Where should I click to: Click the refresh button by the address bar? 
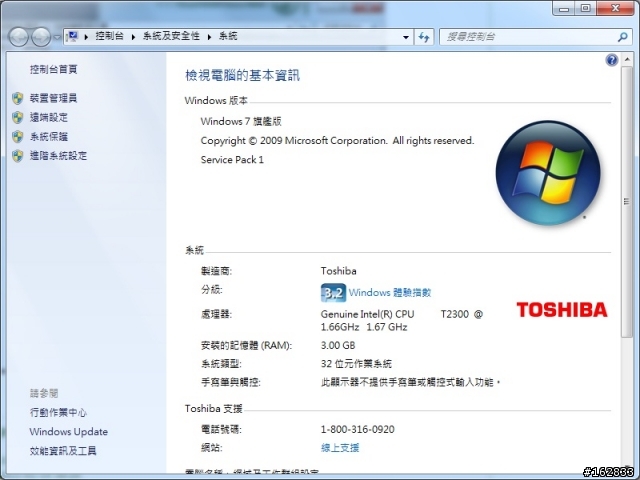[424, 37]
